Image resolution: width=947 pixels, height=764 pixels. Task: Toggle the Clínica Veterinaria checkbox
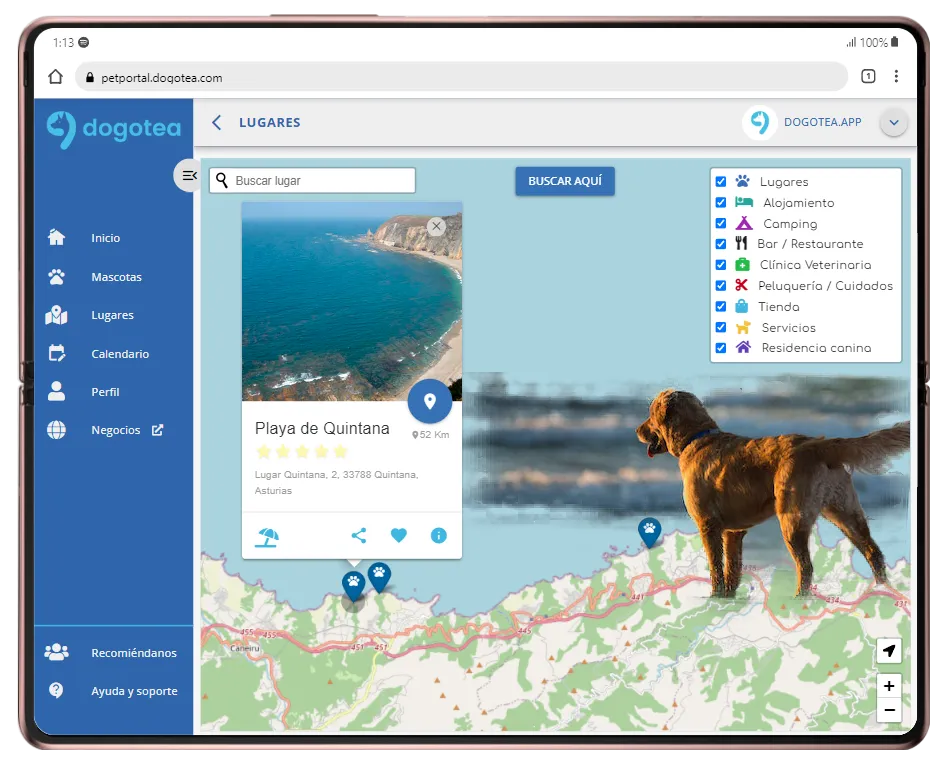[720, 265]
